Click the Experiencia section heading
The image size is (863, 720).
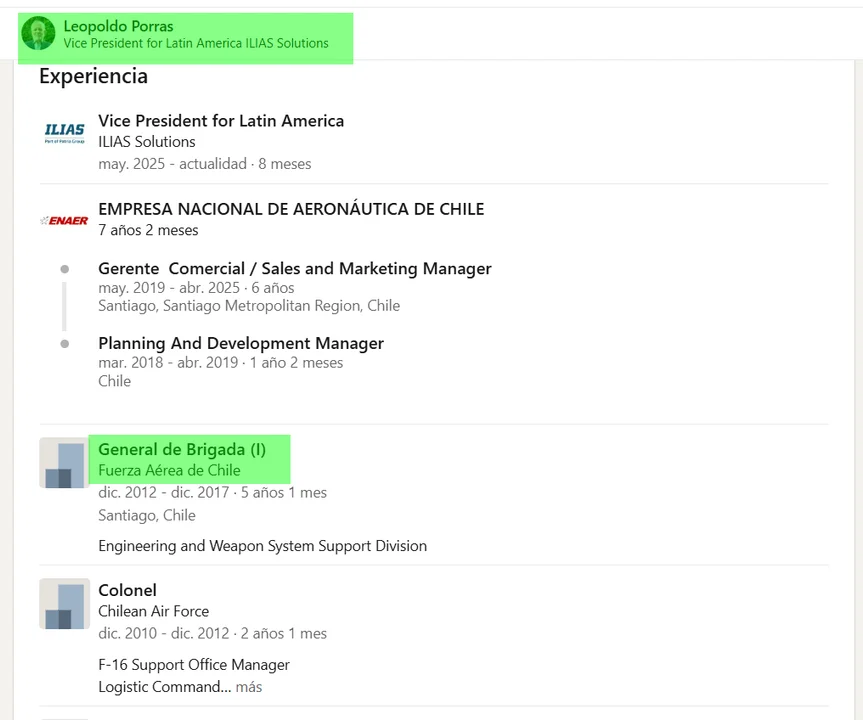[x=93, y=76]
